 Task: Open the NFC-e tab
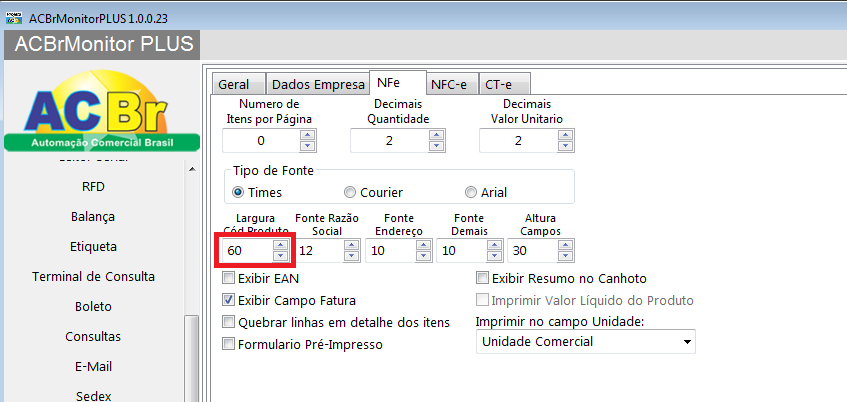click(452, 85)
